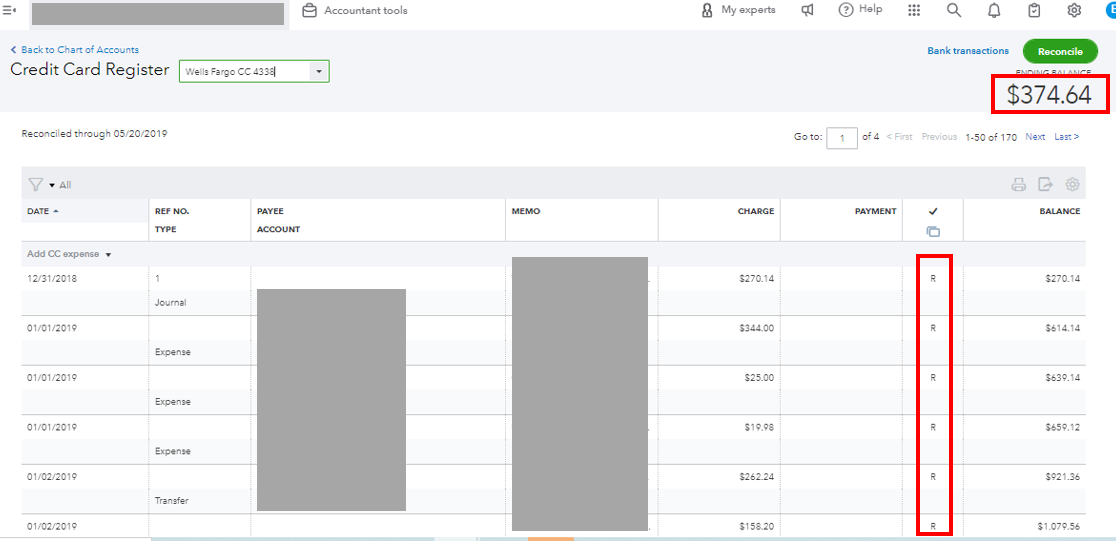Click the CHARGE column header
The image size is (1116, 551).
pyautogui.click(x=755, y=211)
